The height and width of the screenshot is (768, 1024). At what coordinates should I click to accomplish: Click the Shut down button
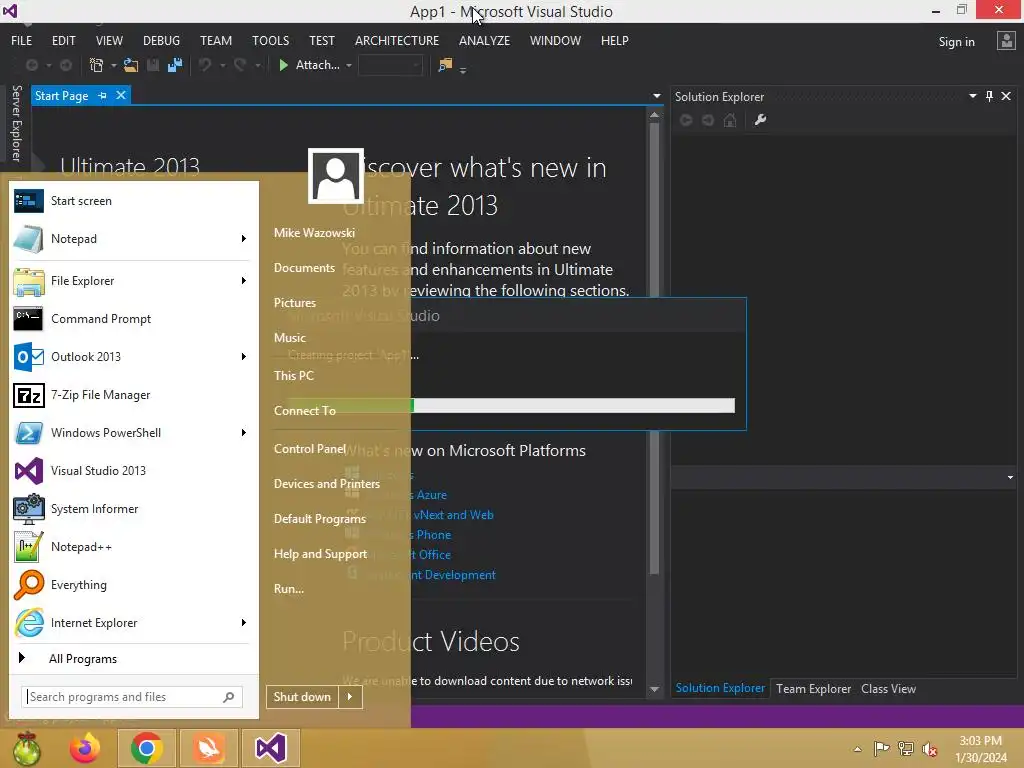coord(302,697)
